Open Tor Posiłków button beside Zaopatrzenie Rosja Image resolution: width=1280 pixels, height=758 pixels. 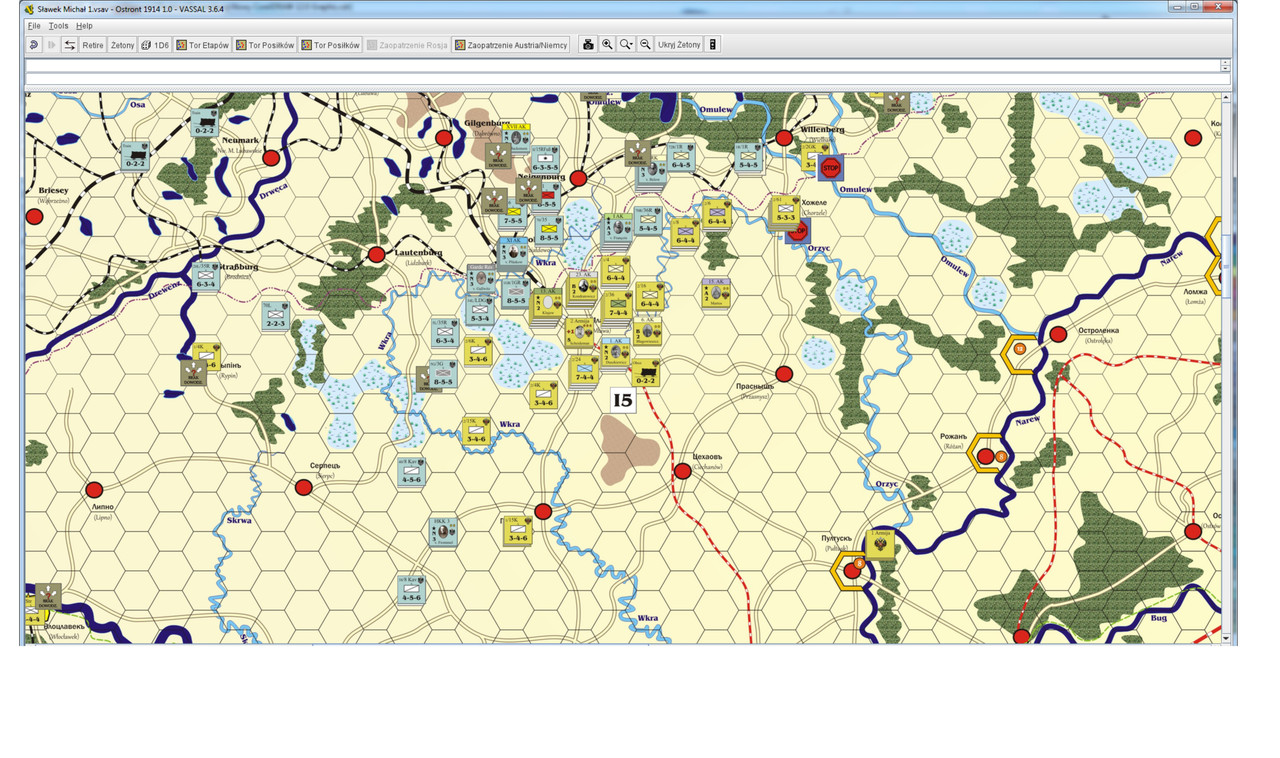point(331,45)
